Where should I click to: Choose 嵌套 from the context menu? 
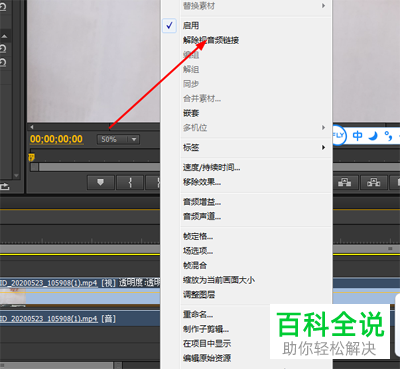tap(191, 113)
